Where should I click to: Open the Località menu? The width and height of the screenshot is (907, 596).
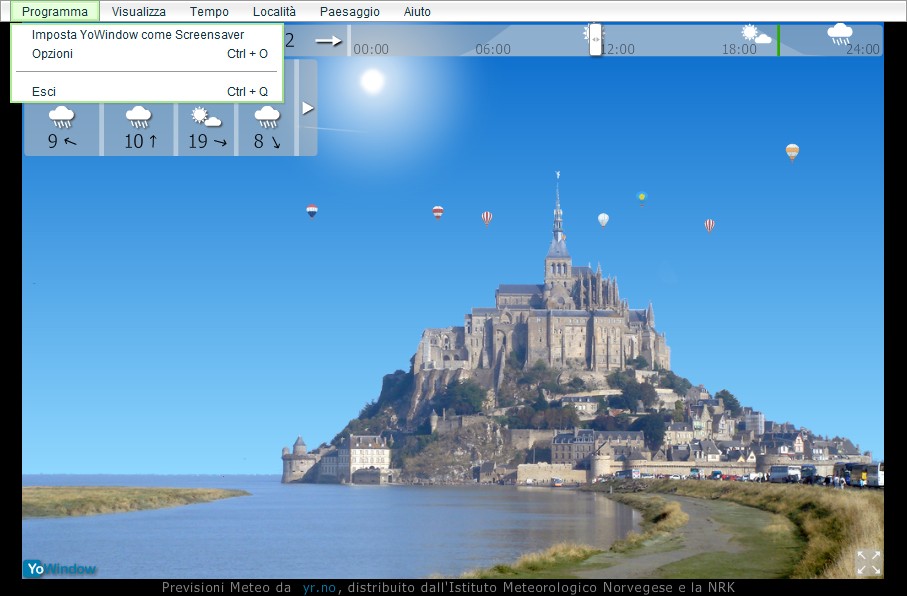274,12
